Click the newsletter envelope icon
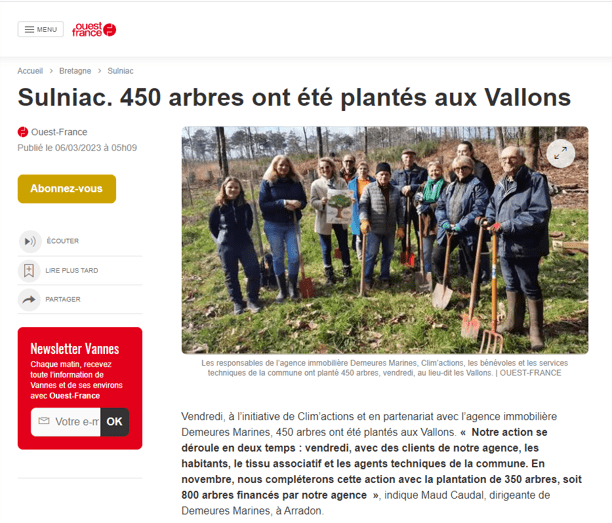This screenshot has height=523, width=612. click(44, 421)
